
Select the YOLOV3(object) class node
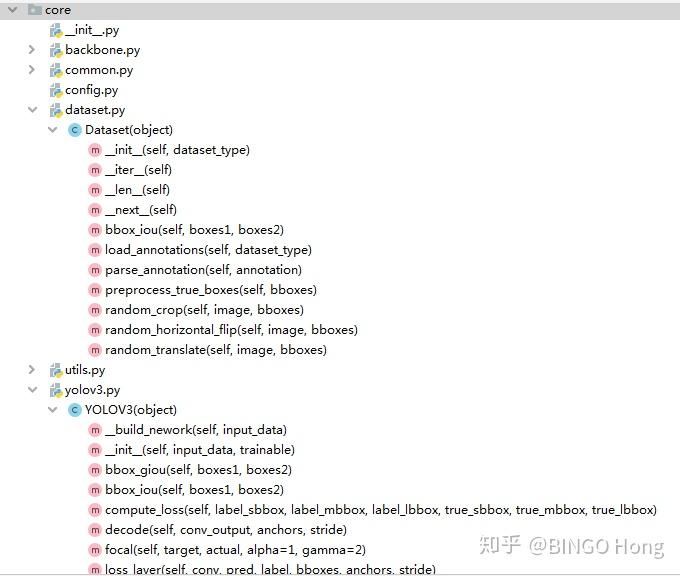point(131,410)
